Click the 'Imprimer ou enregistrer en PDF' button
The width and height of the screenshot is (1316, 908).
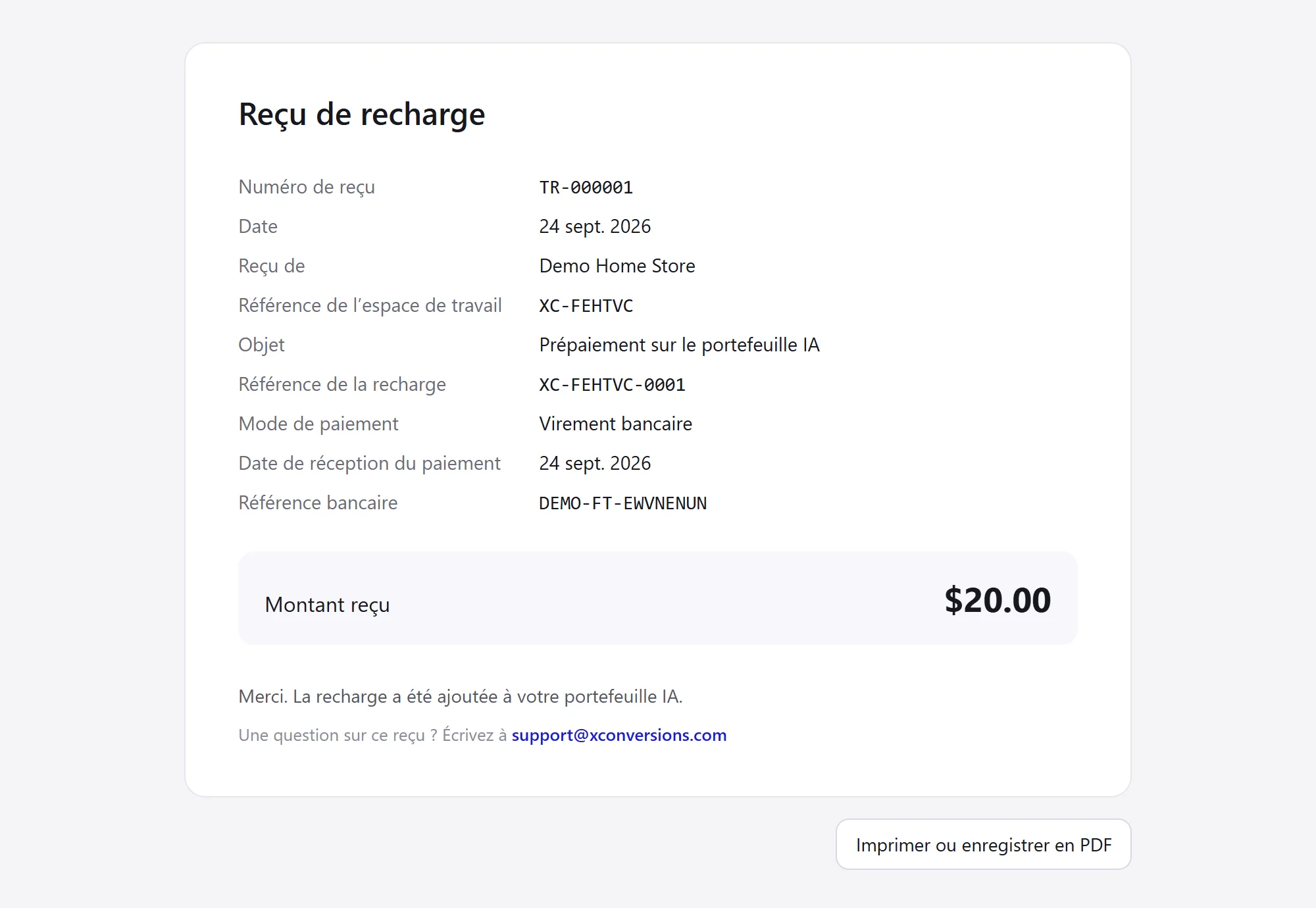tap(983, 844)
